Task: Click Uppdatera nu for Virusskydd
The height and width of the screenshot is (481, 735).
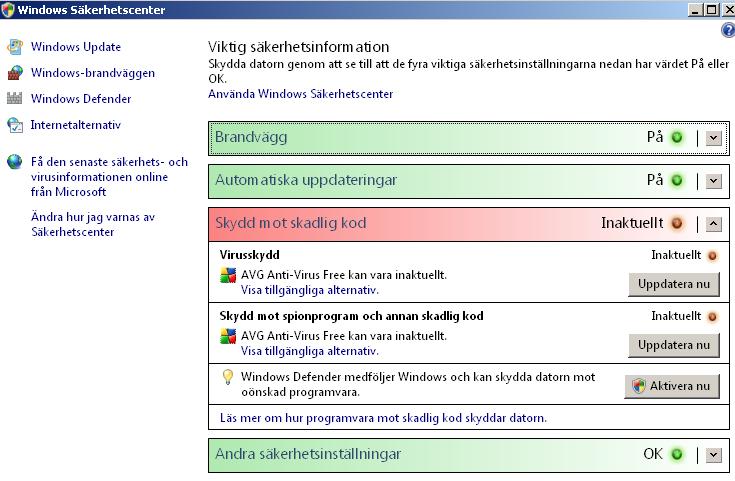Action: click(x=674, y=284)
